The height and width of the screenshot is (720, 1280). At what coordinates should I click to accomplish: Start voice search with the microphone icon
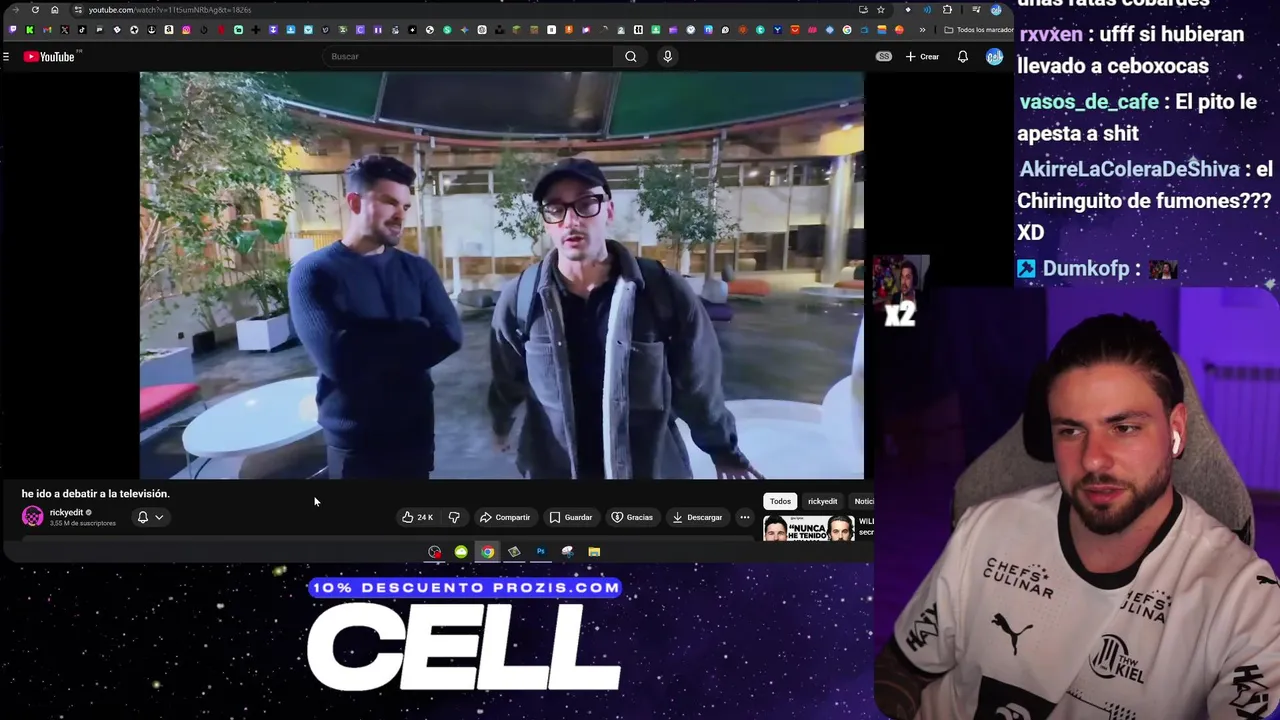pos(668,57)
